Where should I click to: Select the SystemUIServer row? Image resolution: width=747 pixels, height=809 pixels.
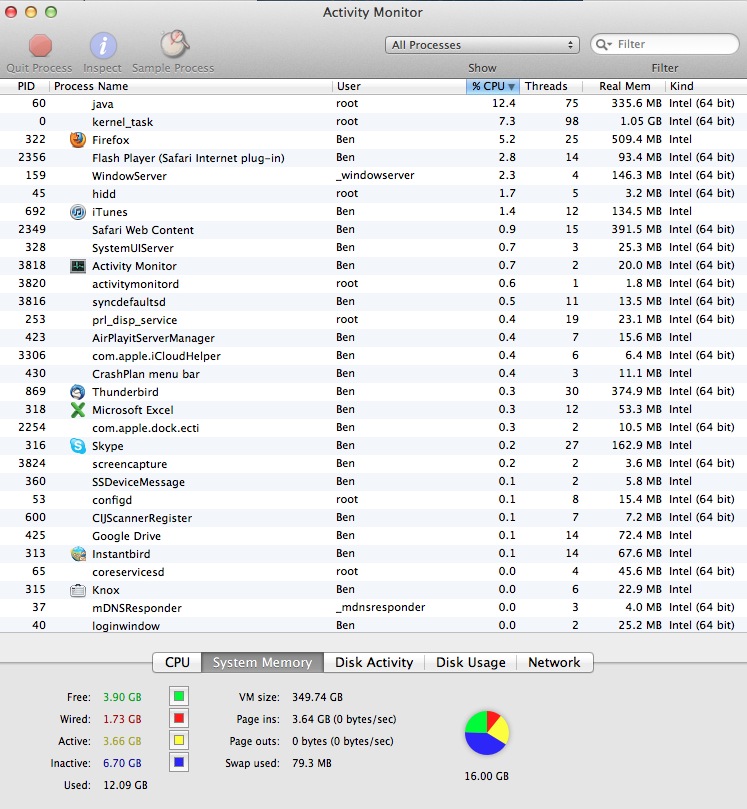coord(374,248)
